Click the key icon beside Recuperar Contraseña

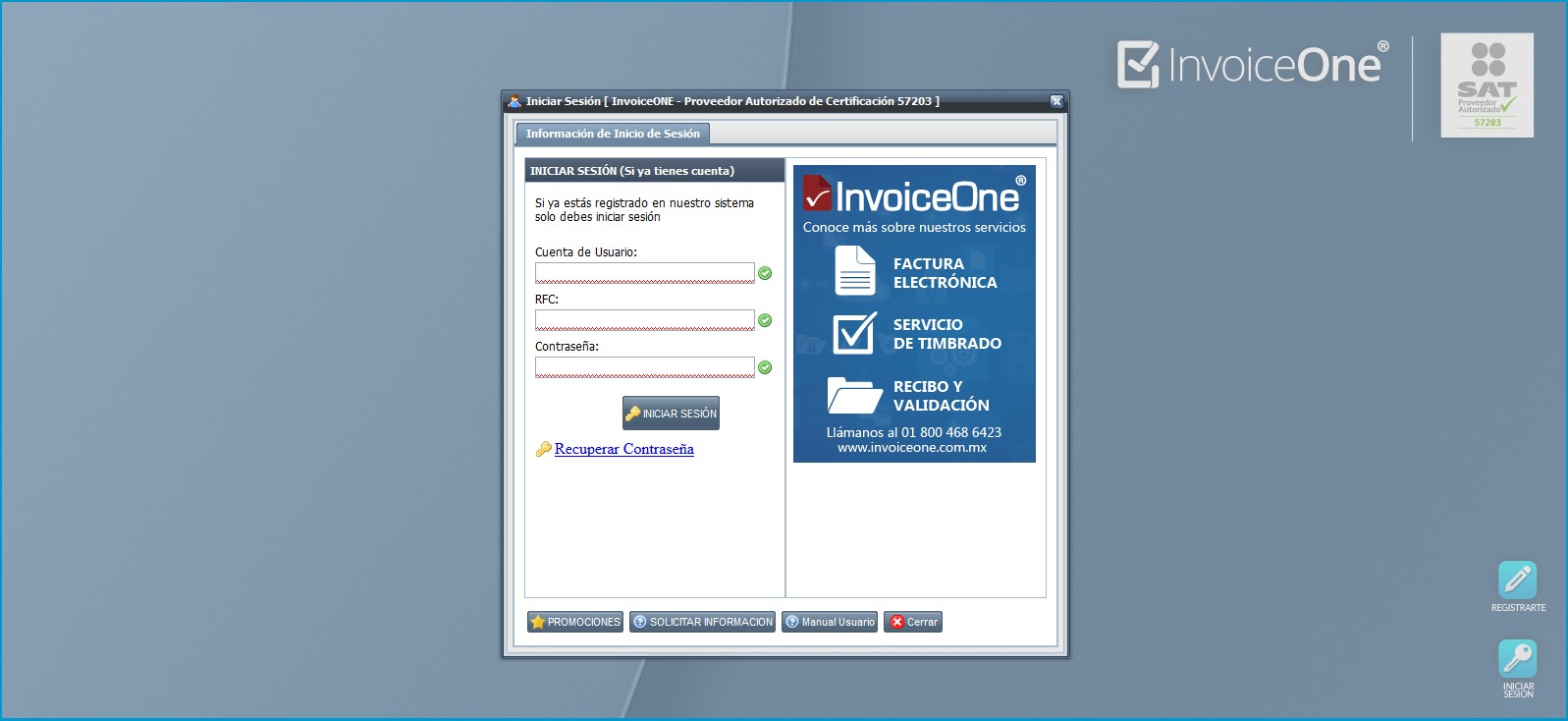(543, 449)
